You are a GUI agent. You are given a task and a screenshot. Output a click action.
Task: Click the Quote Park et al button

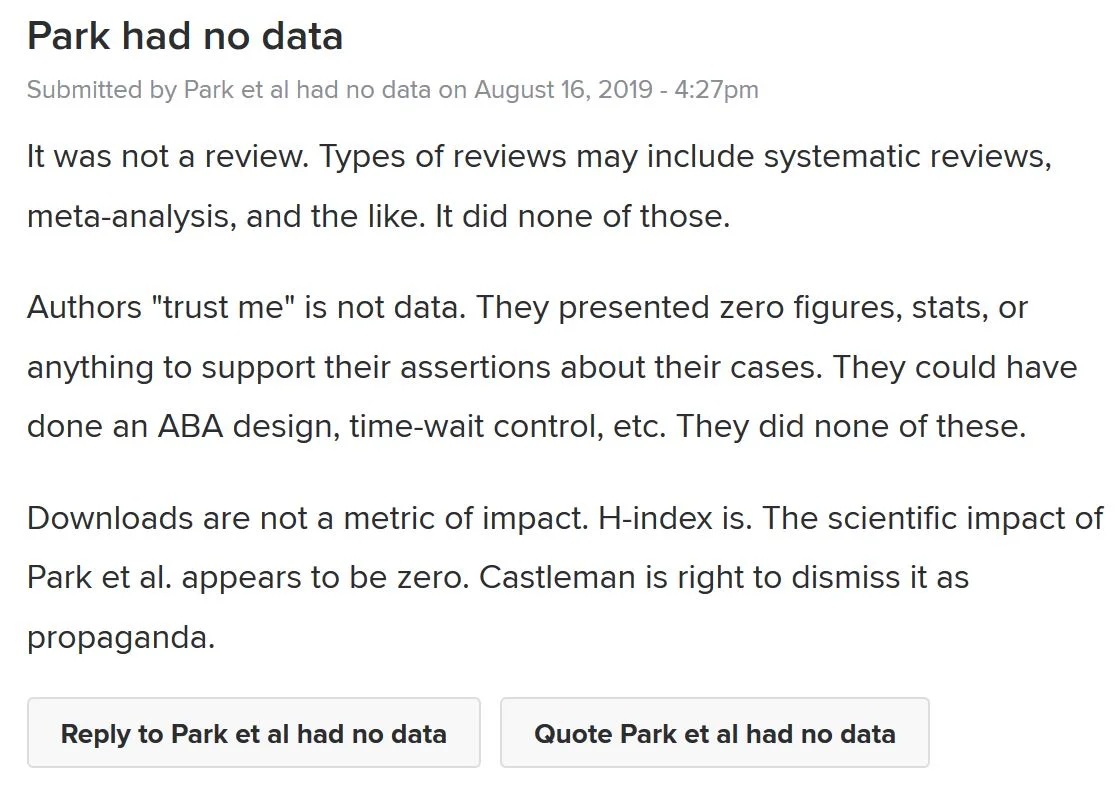tap(714, 733)
